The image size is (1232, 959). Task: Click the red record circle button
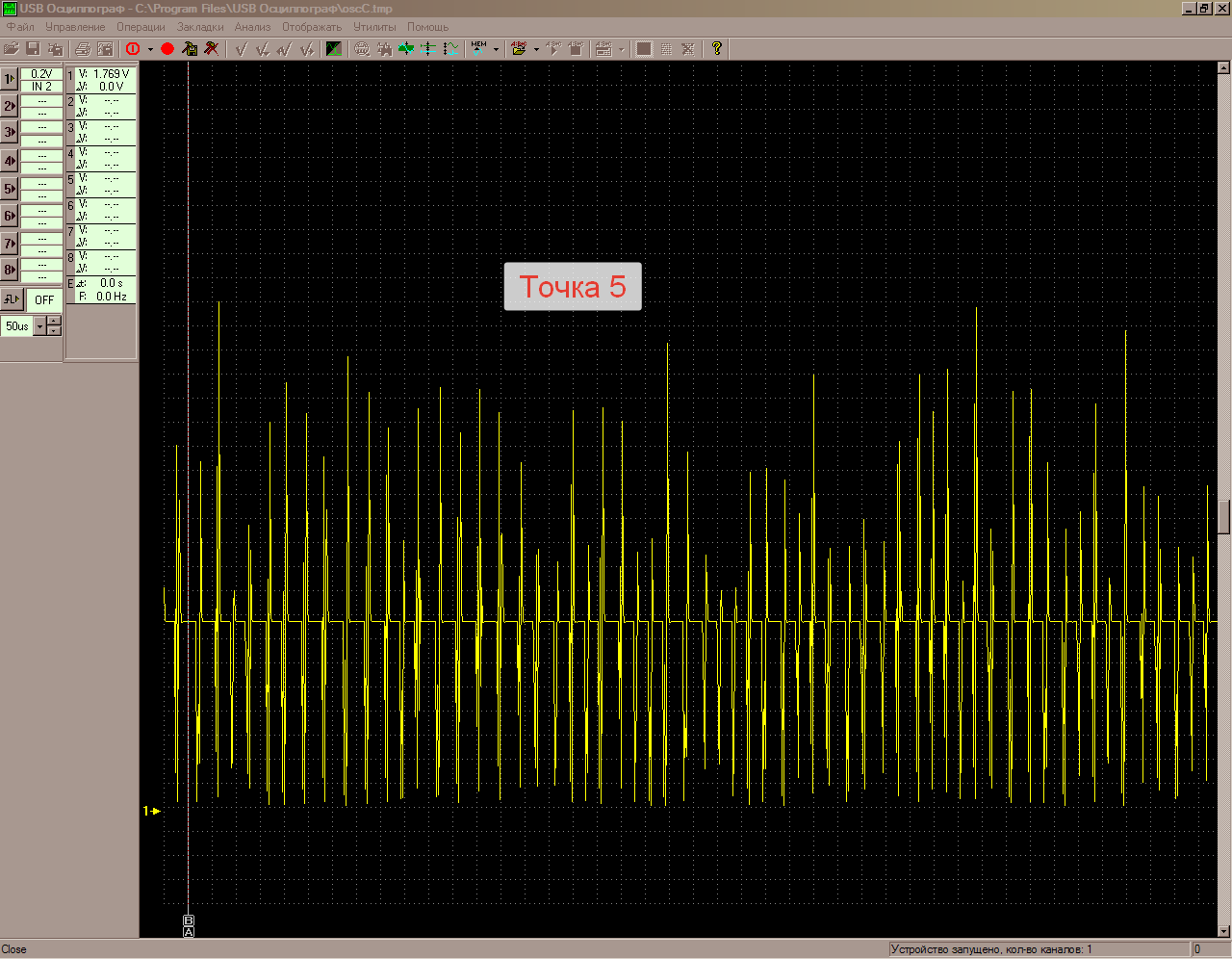(x=167, y=48)
